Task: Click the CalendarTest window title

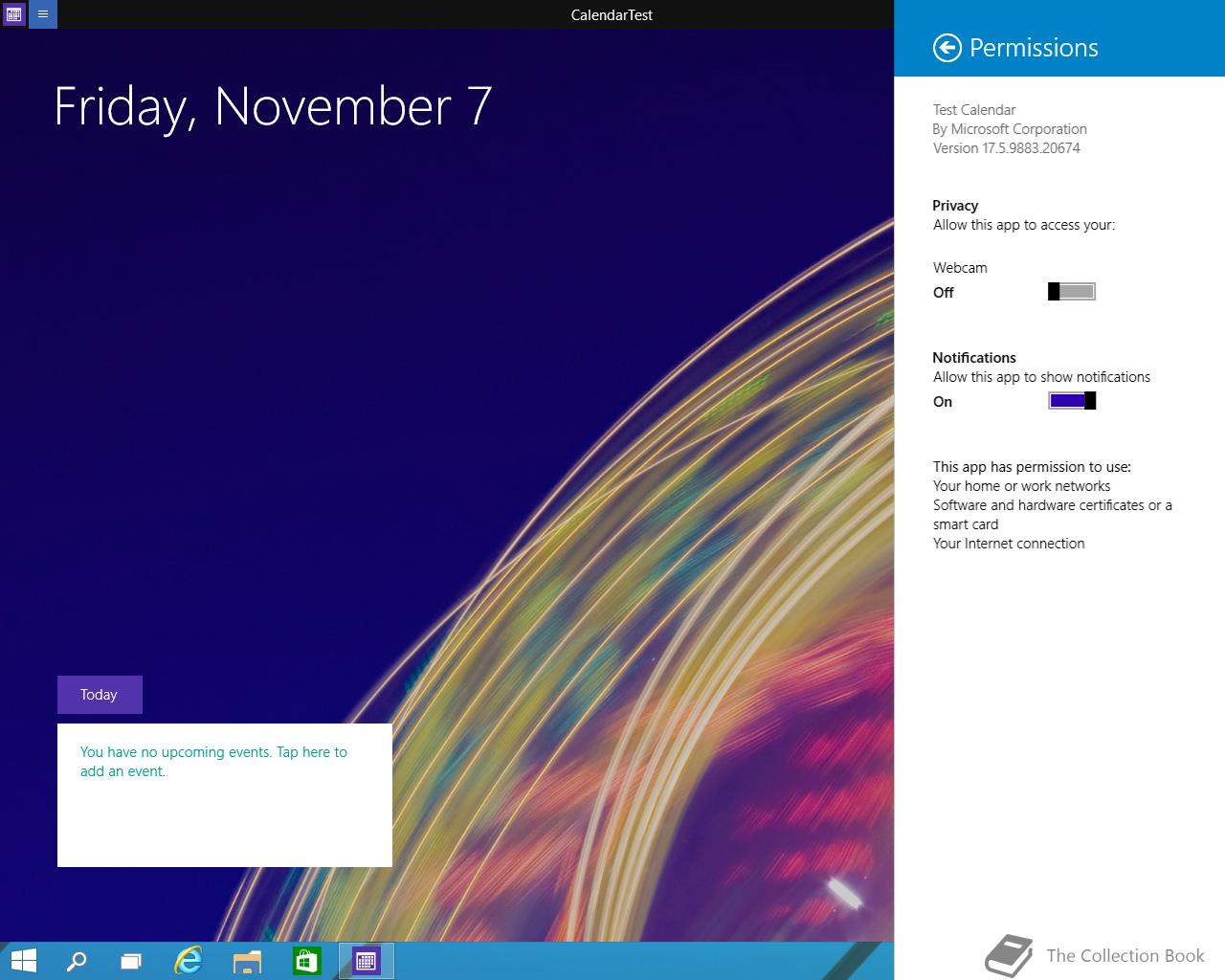Action: [612, 15]
